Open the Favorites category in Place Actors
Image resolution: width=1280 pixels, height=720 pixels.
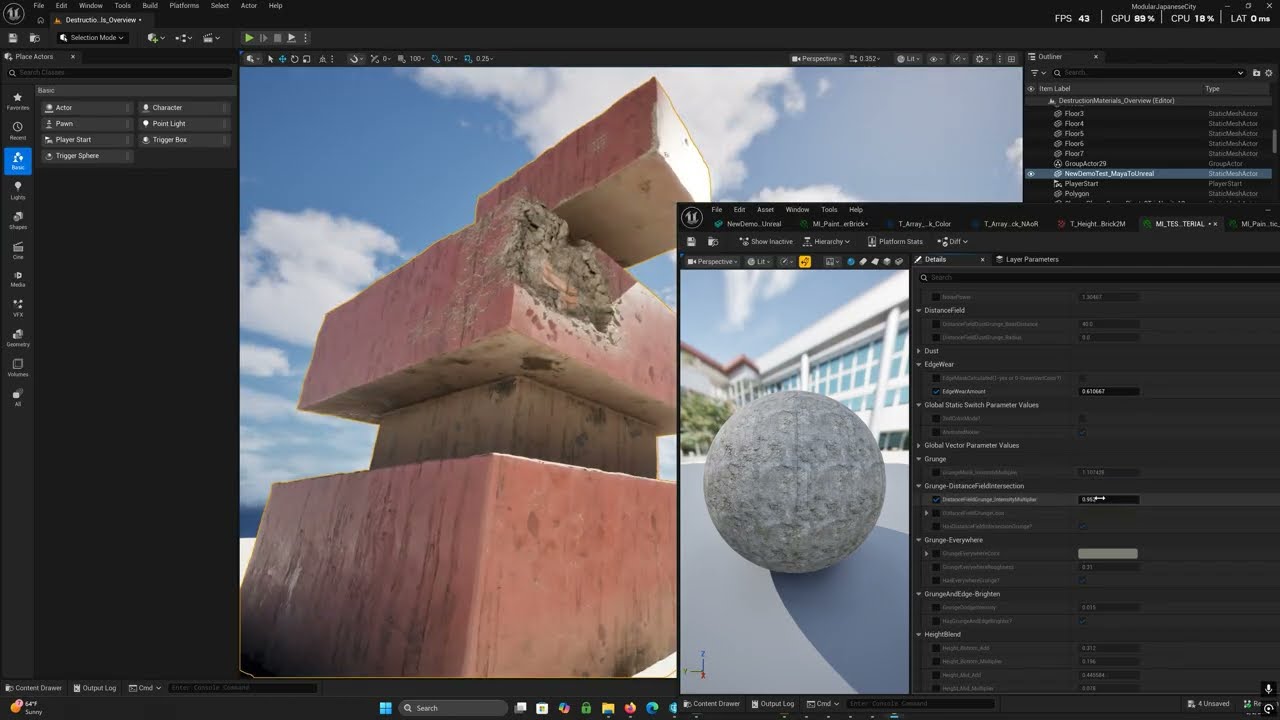click(x=17, y=101)
